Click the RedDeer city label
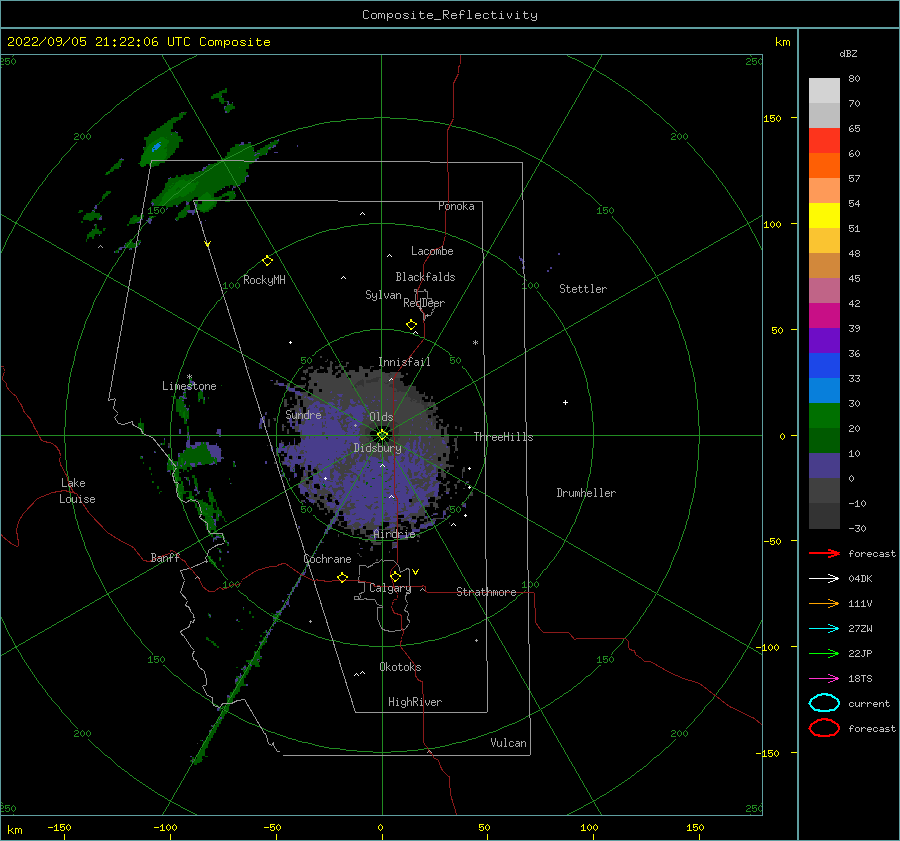 click(424, 303)
